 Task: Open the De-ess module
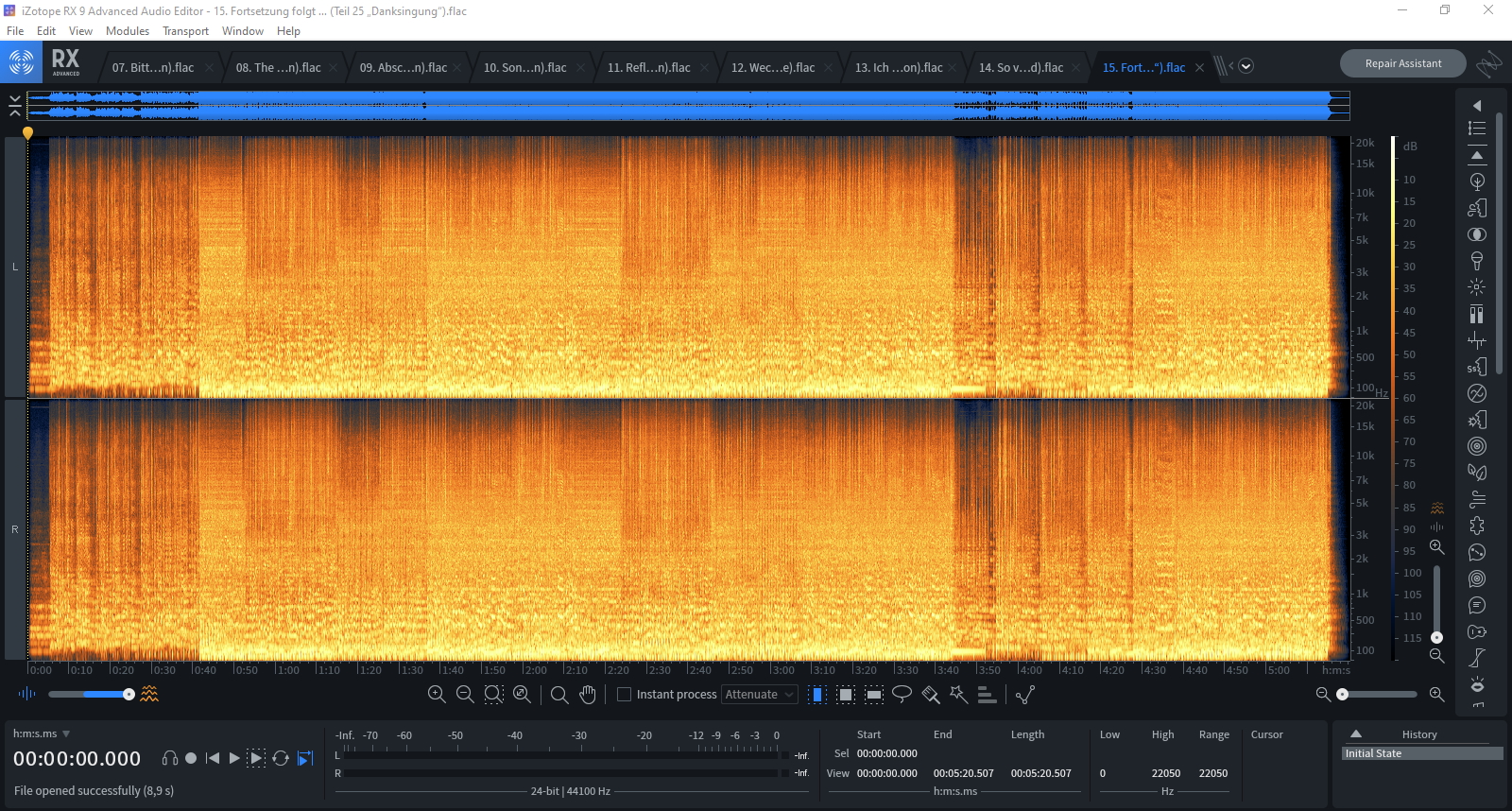pyautogui.click(x=1477, y=367)
